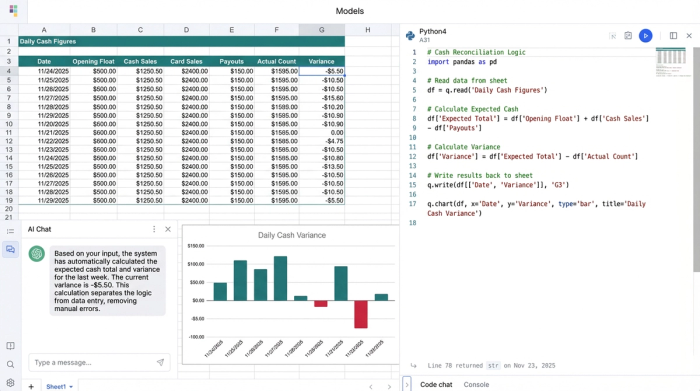The height and width of the screenshot is (391, 700).
Task: Click the tallest green chart bar
Action: tap(280, 278)
